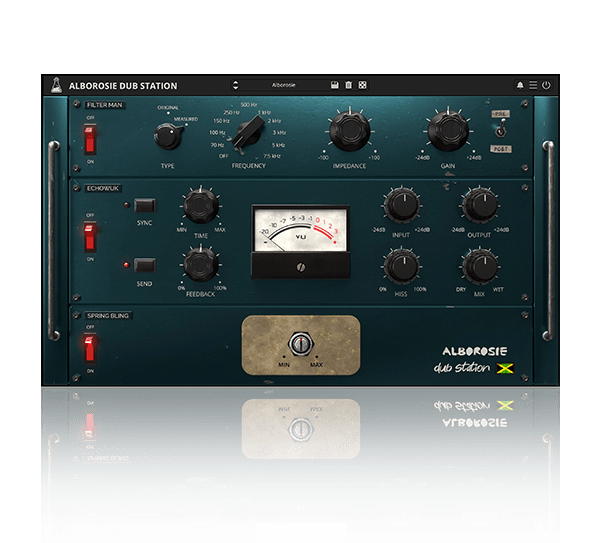Screen dimensions: 600x543
Task: Click the FILTER MAN section label
Action: click(x=104, y=105)
